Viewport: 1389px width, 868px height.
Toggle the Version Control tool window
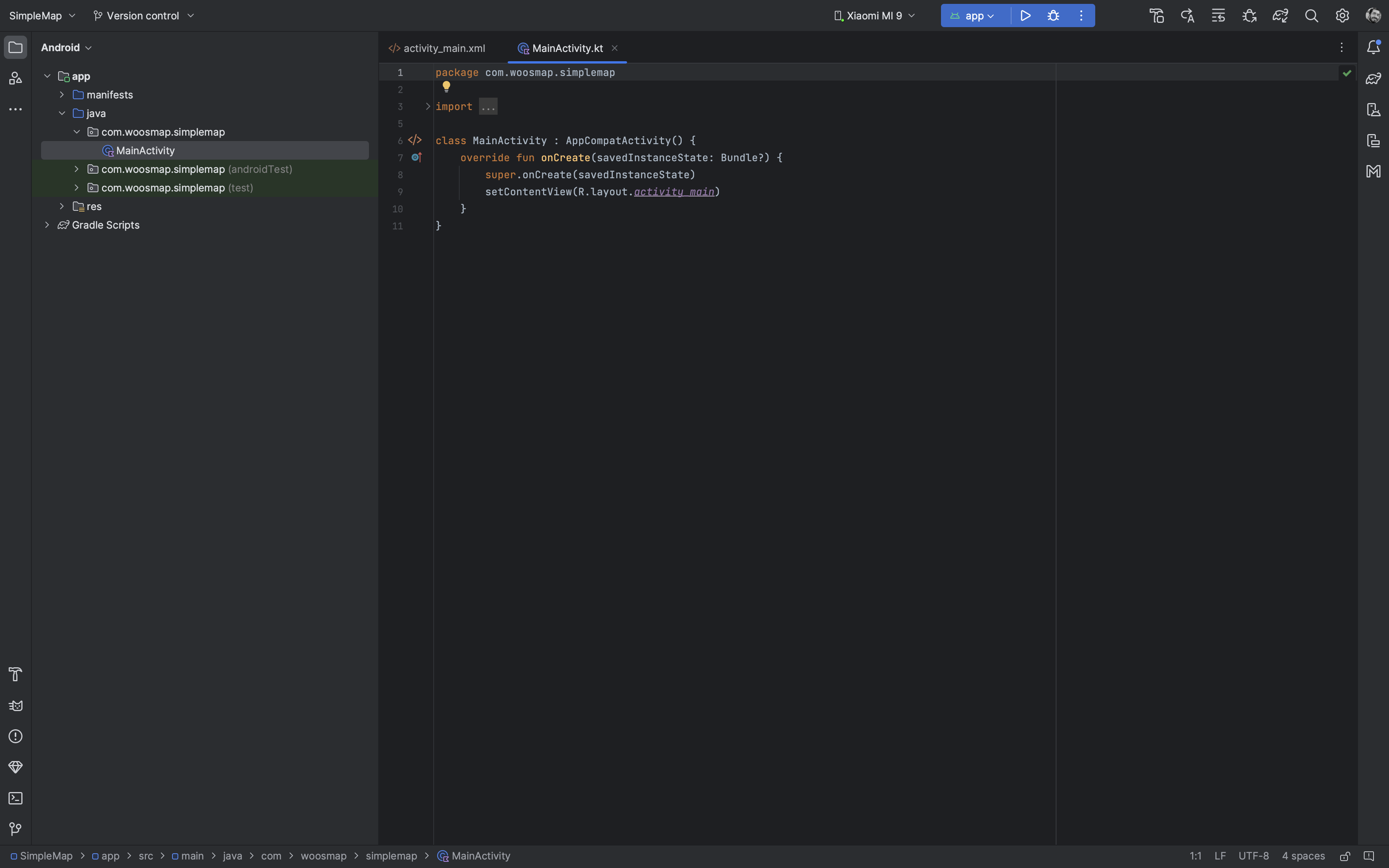pyautogui.click(x=16, y=829)
